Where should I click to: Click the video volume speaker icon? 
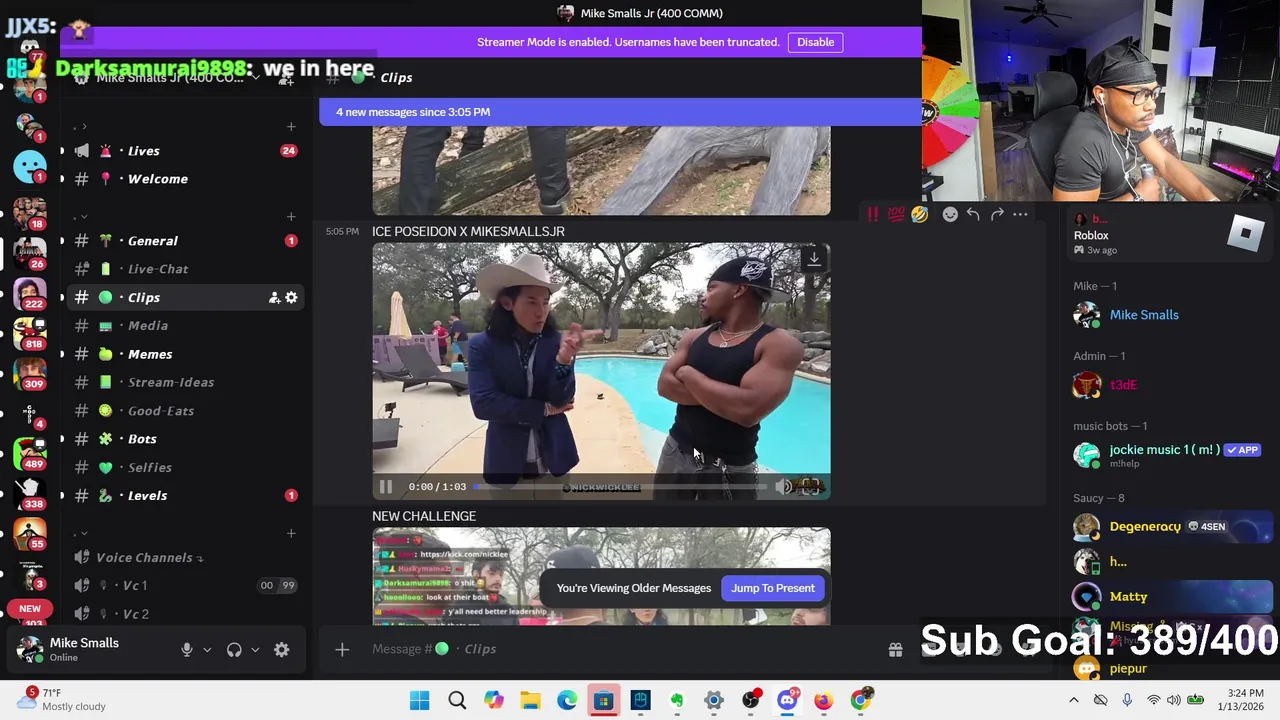pos(784,487)
